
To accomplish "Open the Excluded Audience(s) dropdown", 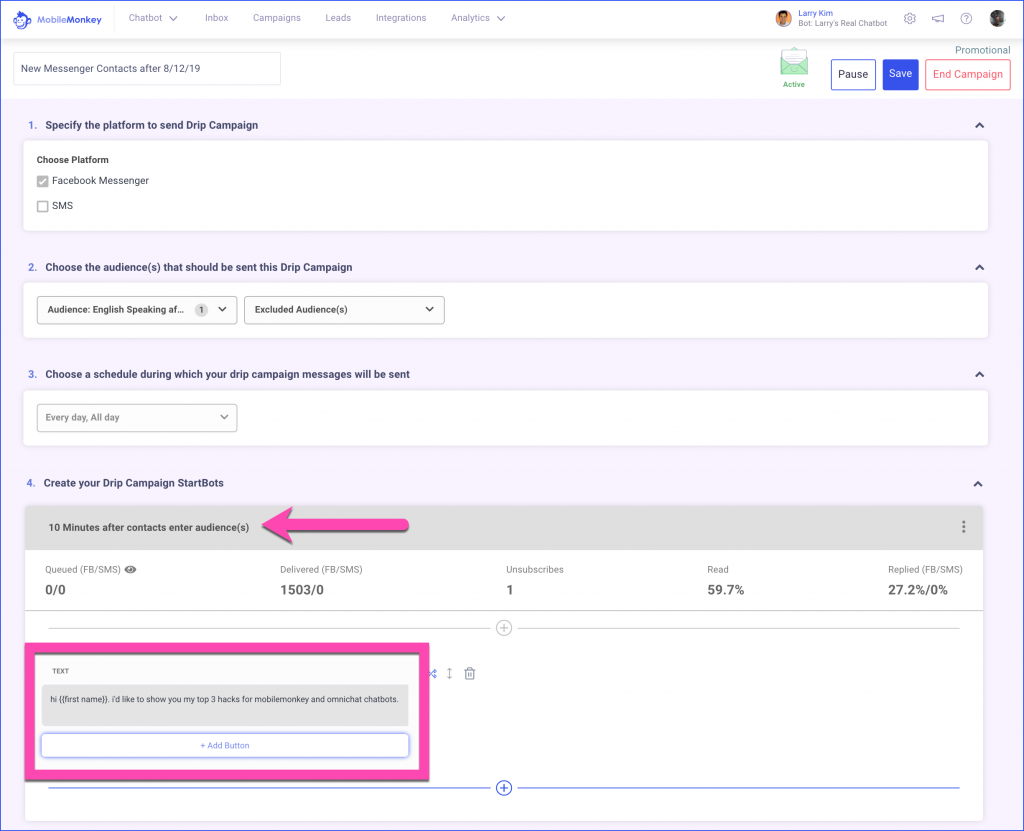I will pyautogui.click(x=344, y=310).
